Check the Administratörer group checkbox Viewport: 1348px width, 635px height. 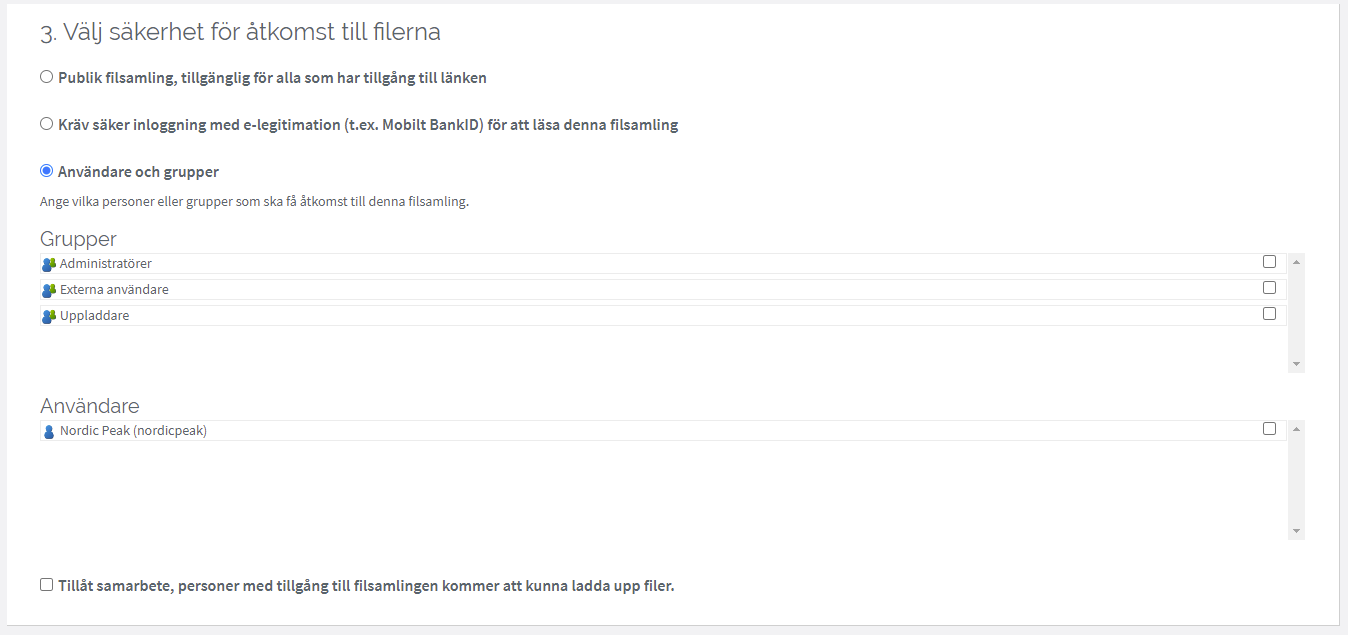click(x=1269, y=262)
